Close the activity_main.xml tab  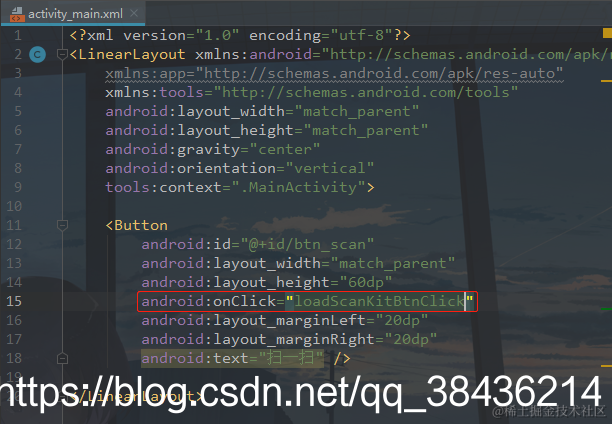[134, 13]
